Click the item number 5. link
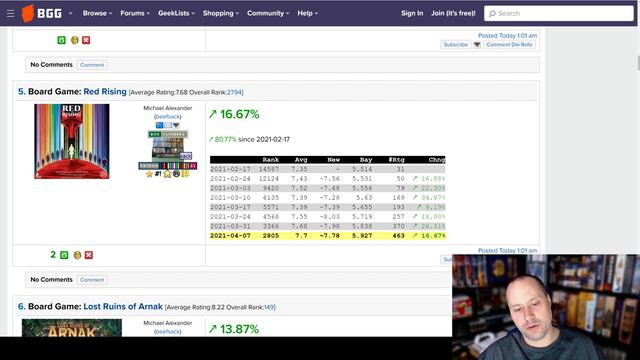This screenshot has width=640, height=360. (21, 91)
